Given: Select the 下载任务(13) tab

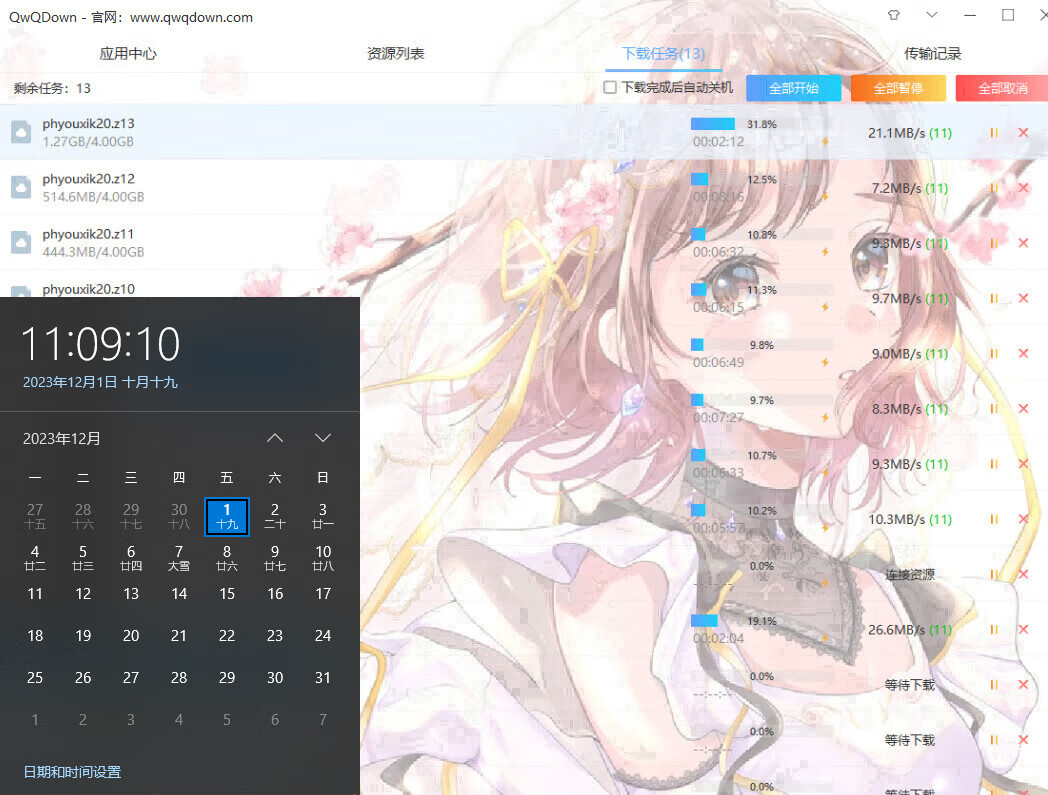Looking at the screenshot, I should (x=664, y=53).
